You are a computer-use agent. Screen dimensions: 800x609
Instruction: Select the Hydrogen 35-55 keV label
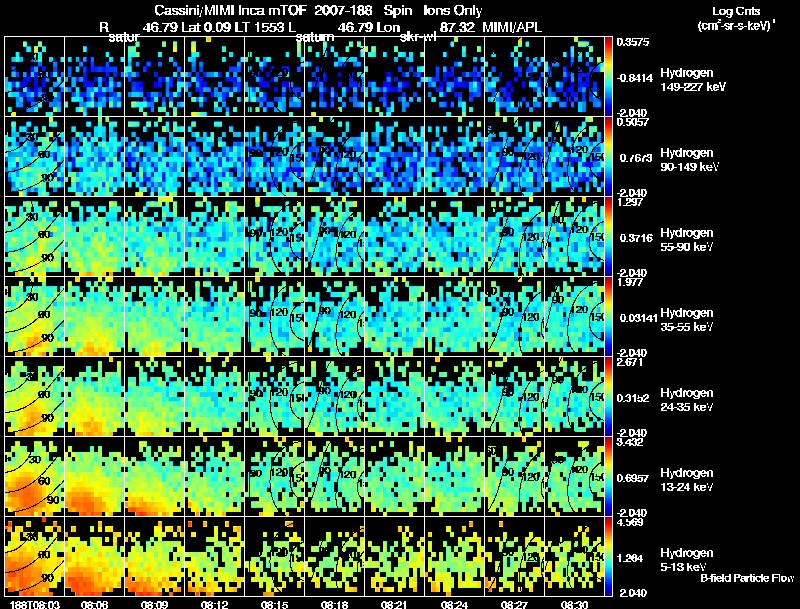pyautogui.click(x=687, y=320)
